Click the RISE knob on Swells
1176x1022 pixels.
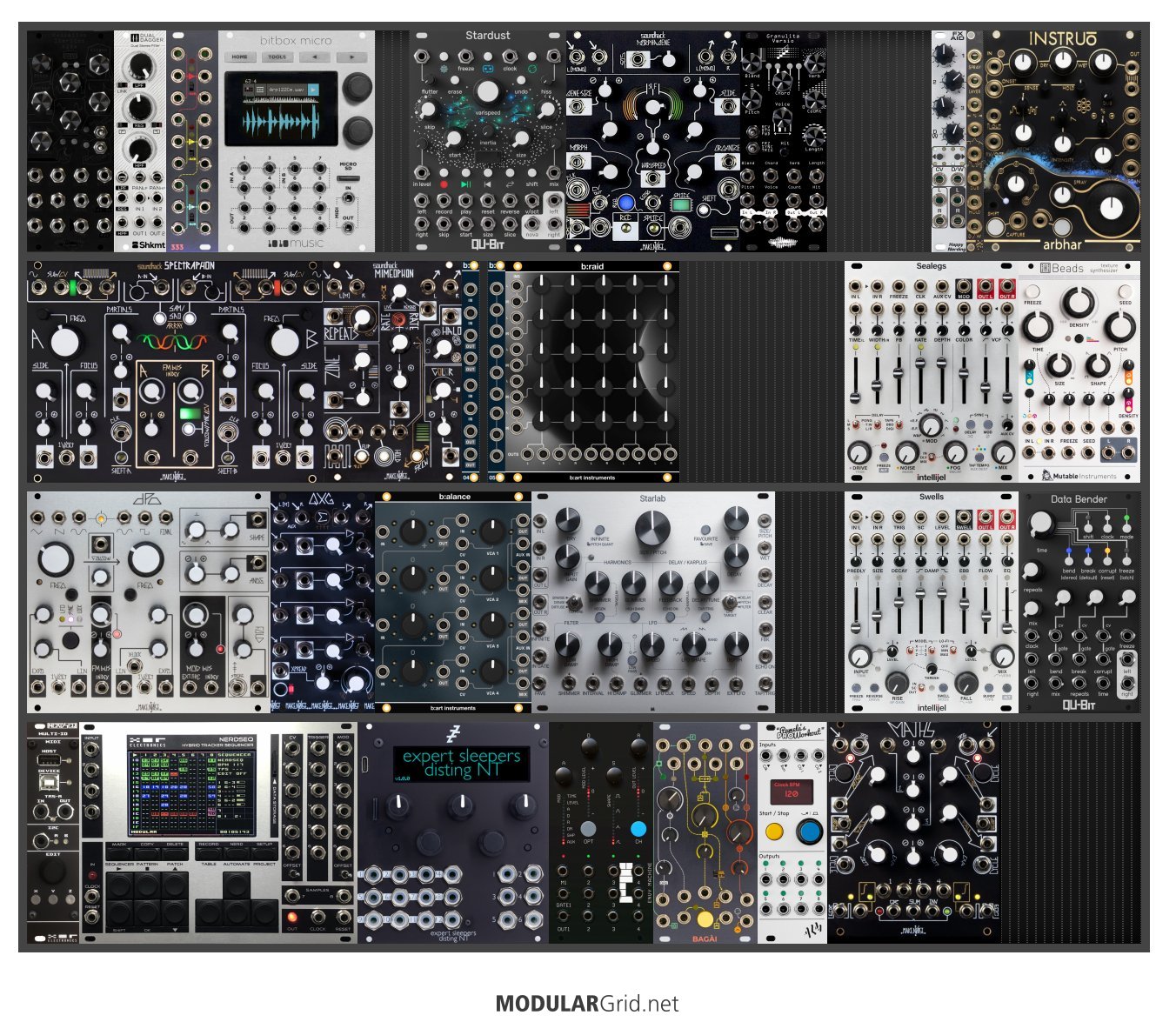897,681
